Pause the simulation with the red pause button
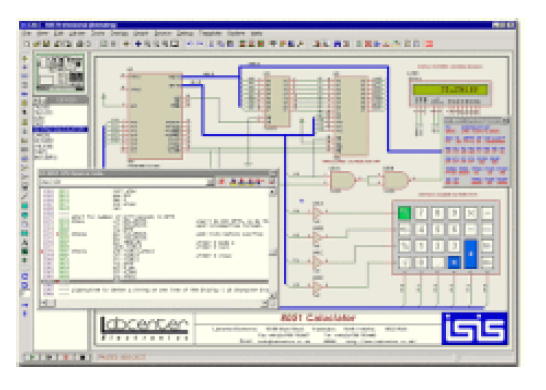 pos(66,357)
